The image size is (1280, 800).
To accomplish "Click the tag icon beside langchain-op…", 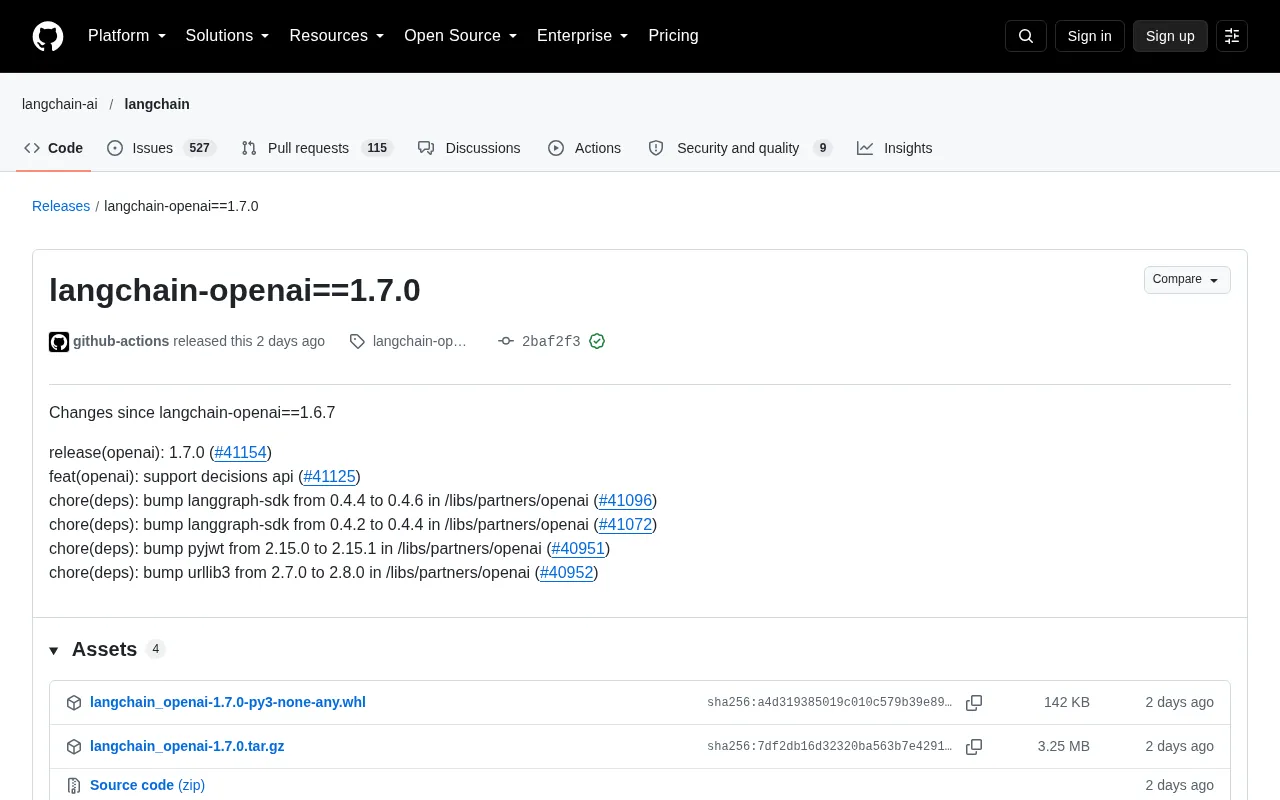I will [x=357, y=341].
